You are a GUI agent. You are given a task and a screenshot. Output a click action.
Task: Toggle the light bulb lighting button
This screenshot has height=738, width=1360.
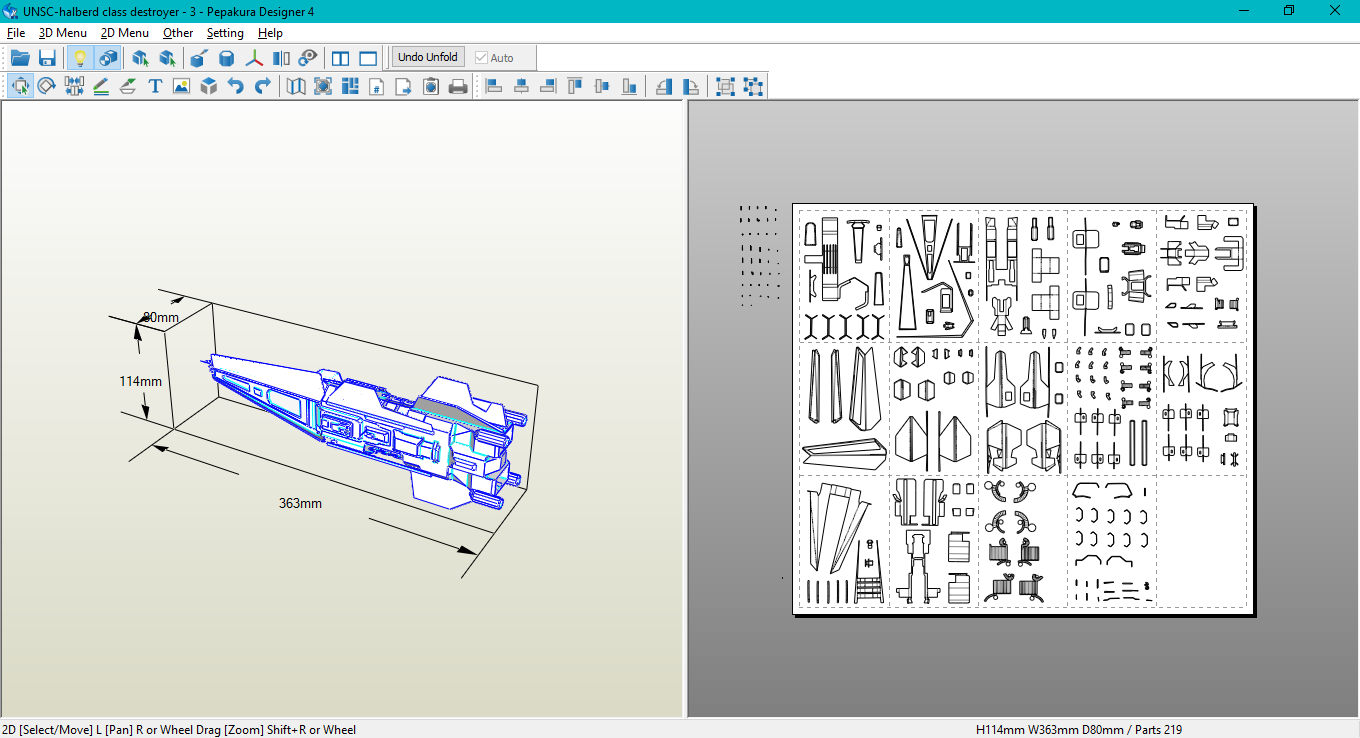tap(81, 58)
